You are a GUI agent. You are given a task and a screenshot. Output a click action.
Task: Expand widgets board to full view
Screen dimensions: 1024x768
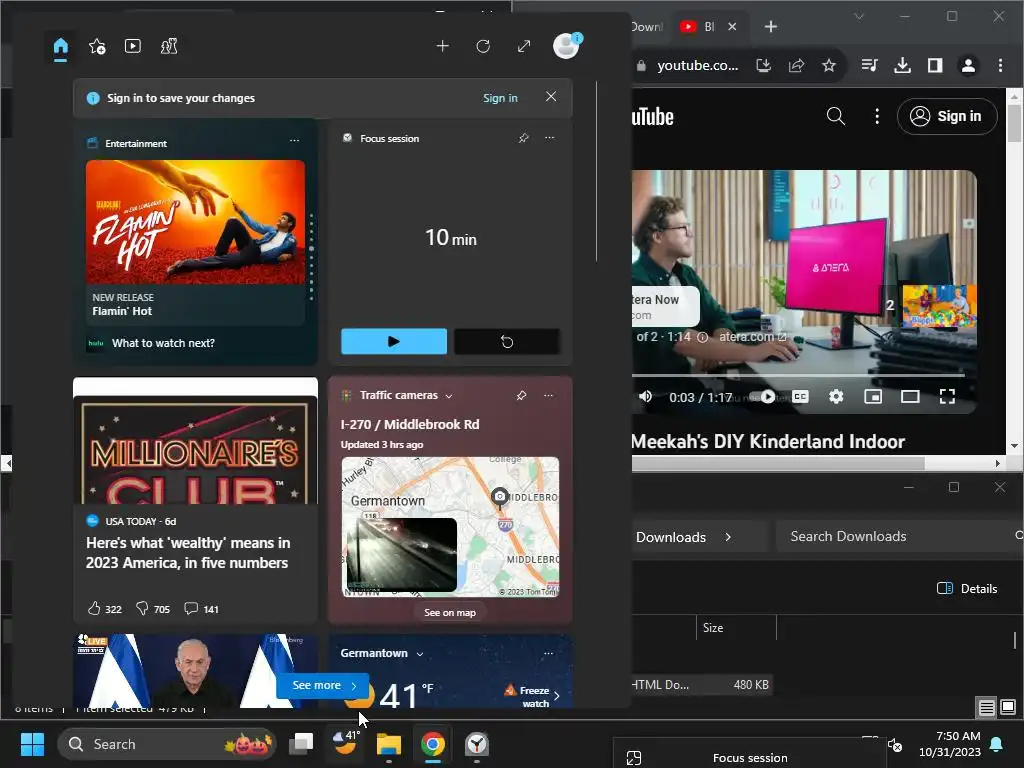pyautogui.click(x=524, y=46)
